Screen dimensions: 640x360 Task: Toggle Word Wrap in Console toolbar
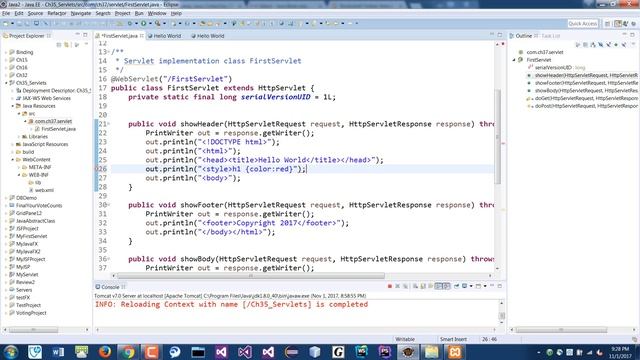[431, 287]
